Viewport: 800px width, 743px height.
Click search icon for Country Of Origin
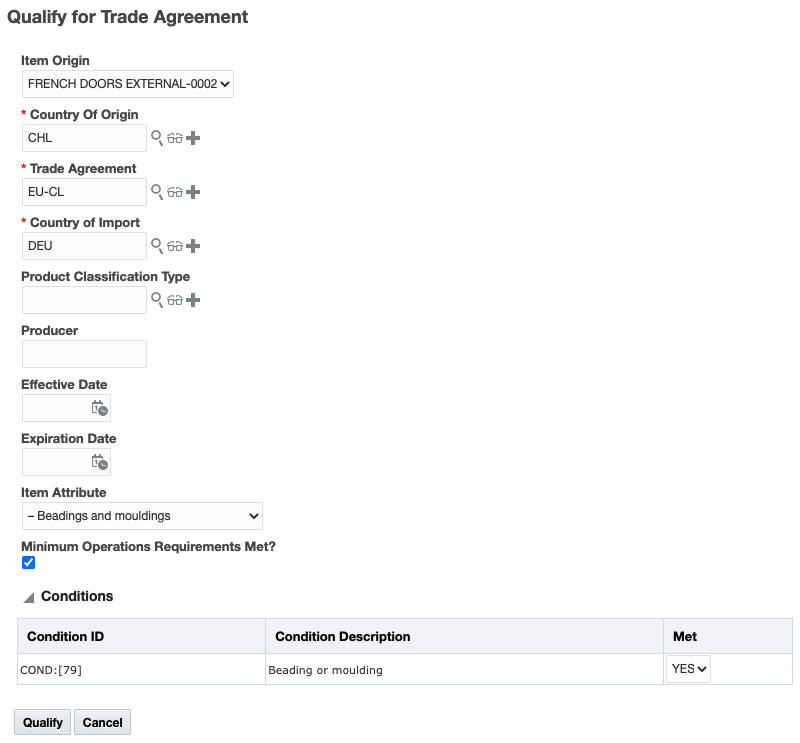click(x=157, y=138)
